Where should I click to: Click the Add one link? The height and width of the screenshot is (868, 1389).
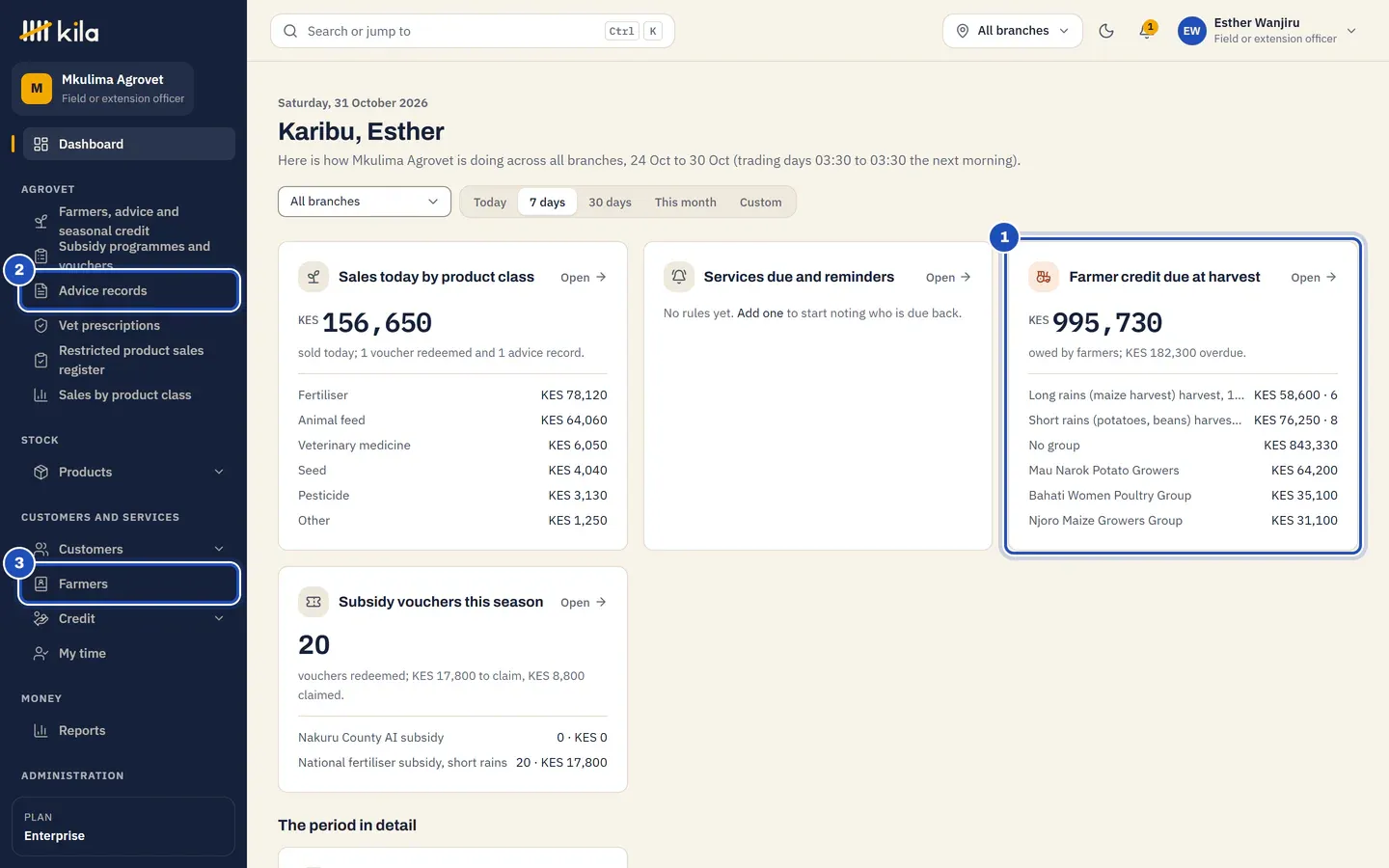[760, 313]
